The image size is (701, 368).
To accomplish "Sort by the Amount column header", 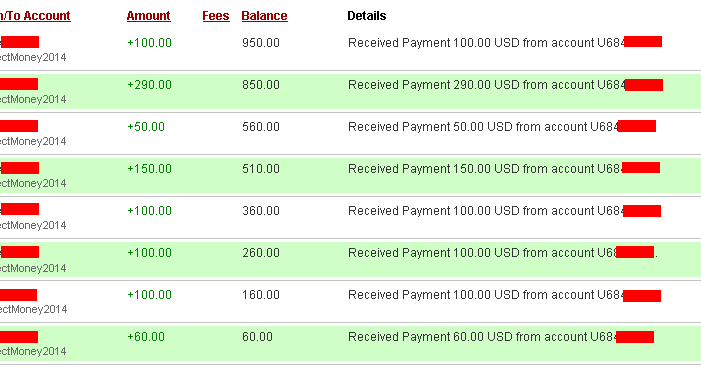I will [148, 16].
